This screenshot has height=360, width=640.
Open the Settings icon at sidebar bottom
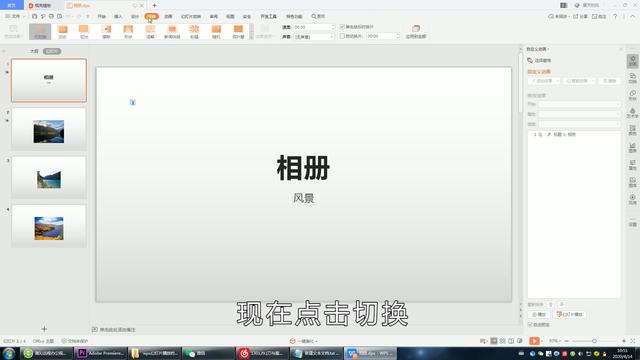(x=633, y=222)
